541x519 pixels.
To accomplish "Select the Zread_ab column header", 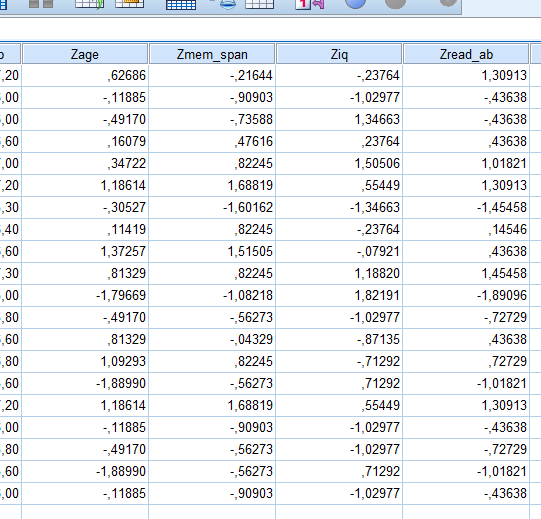I will click(x=466, y=54).
